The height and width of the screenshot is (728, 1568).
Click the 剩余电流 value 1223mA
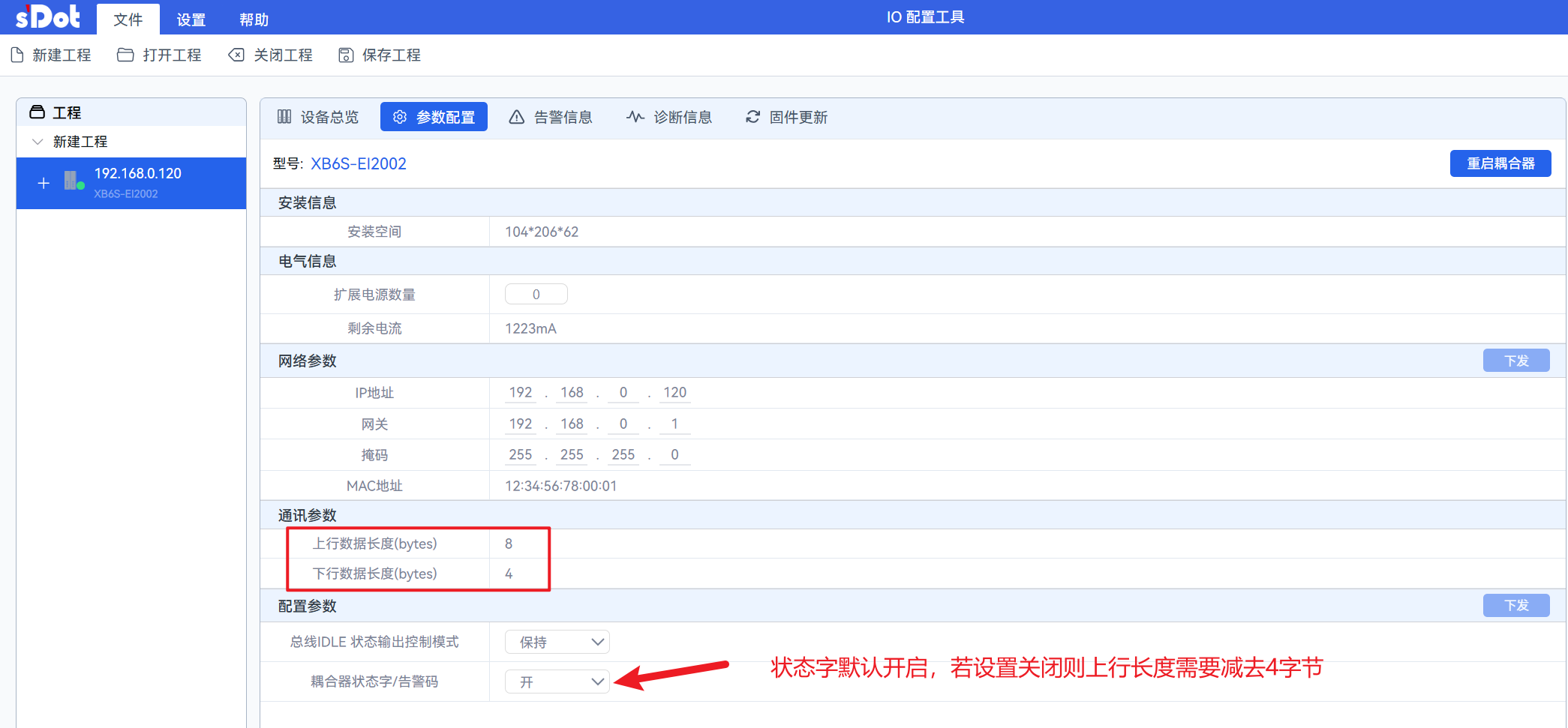(530, 328)
